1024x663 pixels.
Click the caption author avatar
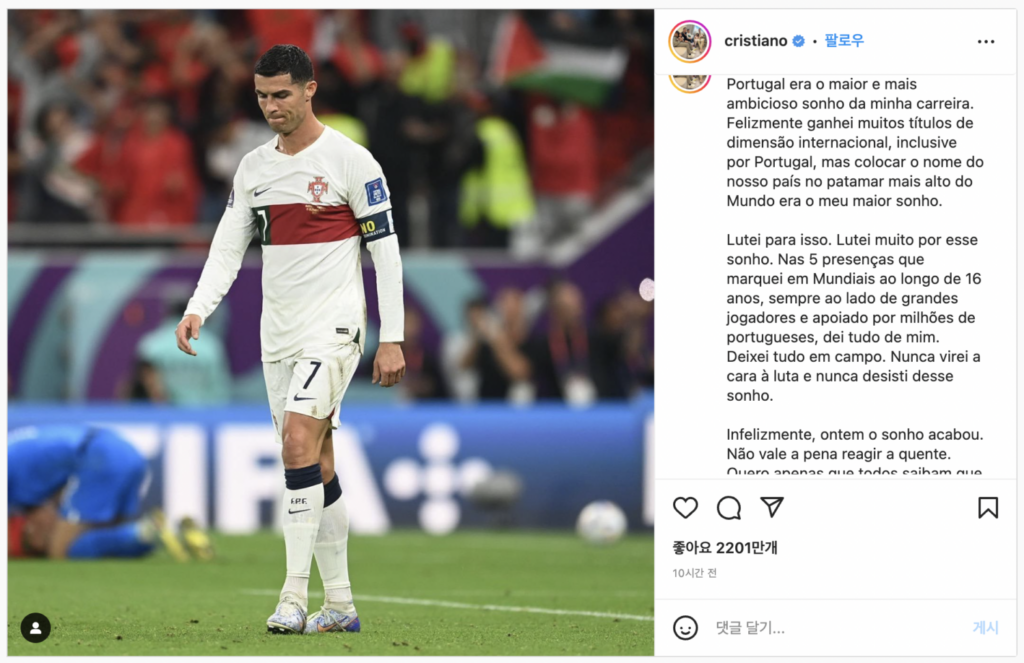(690, 82)
